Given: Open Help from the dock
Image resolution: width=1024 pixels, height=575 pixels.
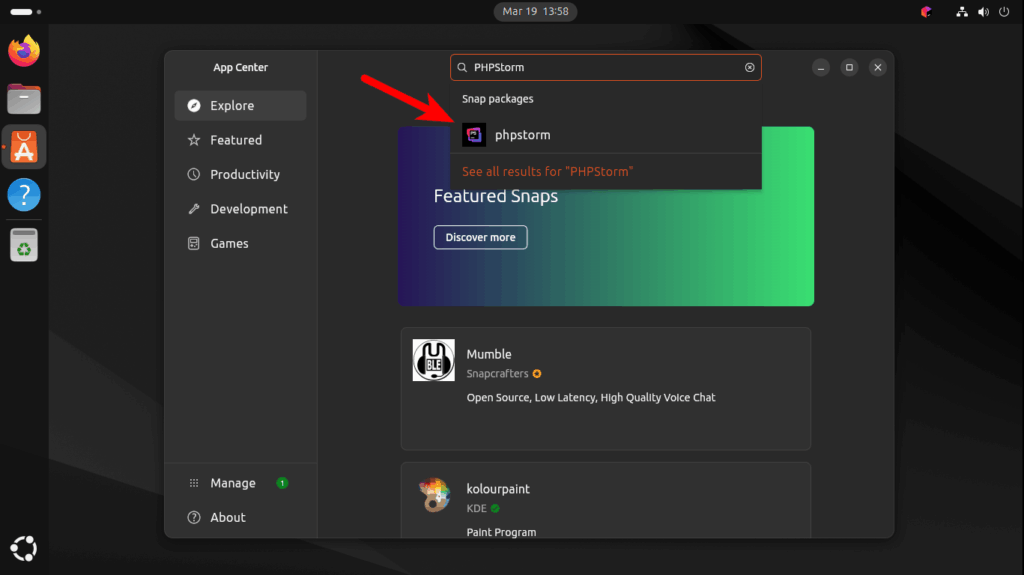Looking at the screenshot, I should click(24, 195).
